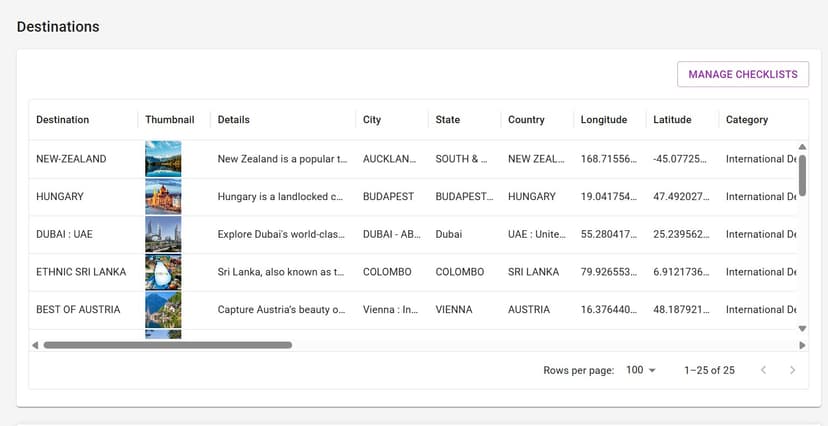This screenshot has height=426, width=828.
Task: Select the ETHNIC SRI LANKA destination cell
Action: 81,272
